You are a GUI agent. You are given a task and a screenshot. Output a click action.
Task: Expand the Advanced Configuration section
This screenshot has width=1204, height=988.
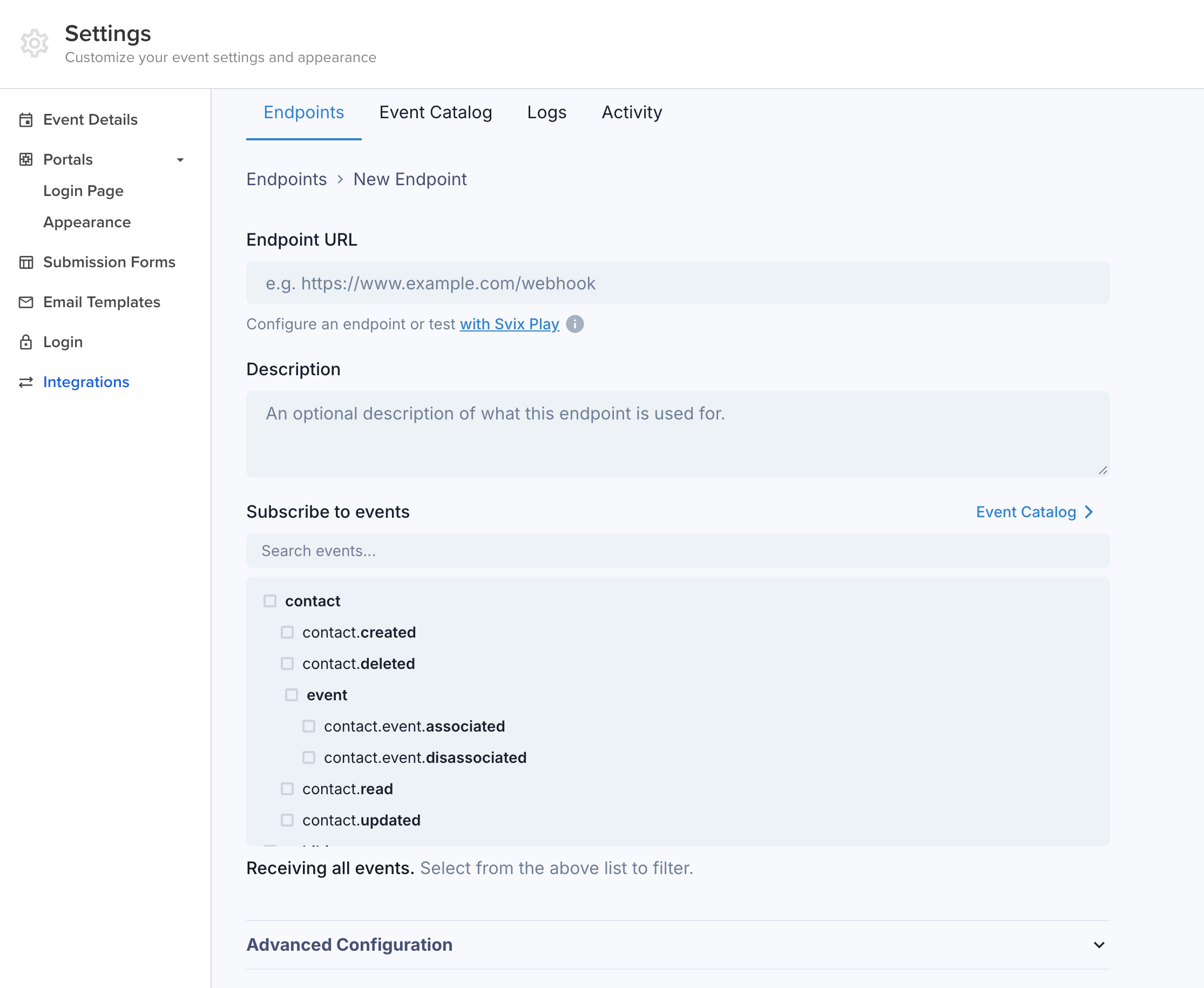[x=1097, y=945]
